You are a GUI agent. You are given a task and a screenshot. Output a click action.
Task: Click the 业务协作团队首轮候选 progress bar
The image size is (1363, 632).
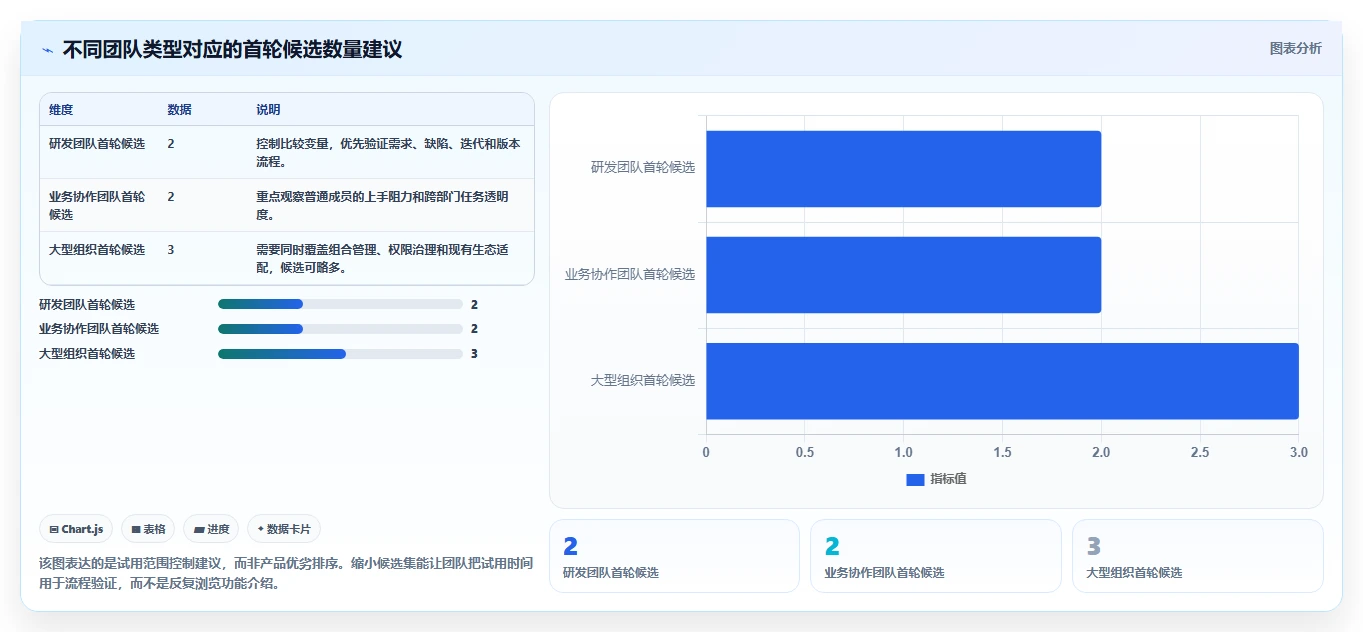[x=340, y=329]
